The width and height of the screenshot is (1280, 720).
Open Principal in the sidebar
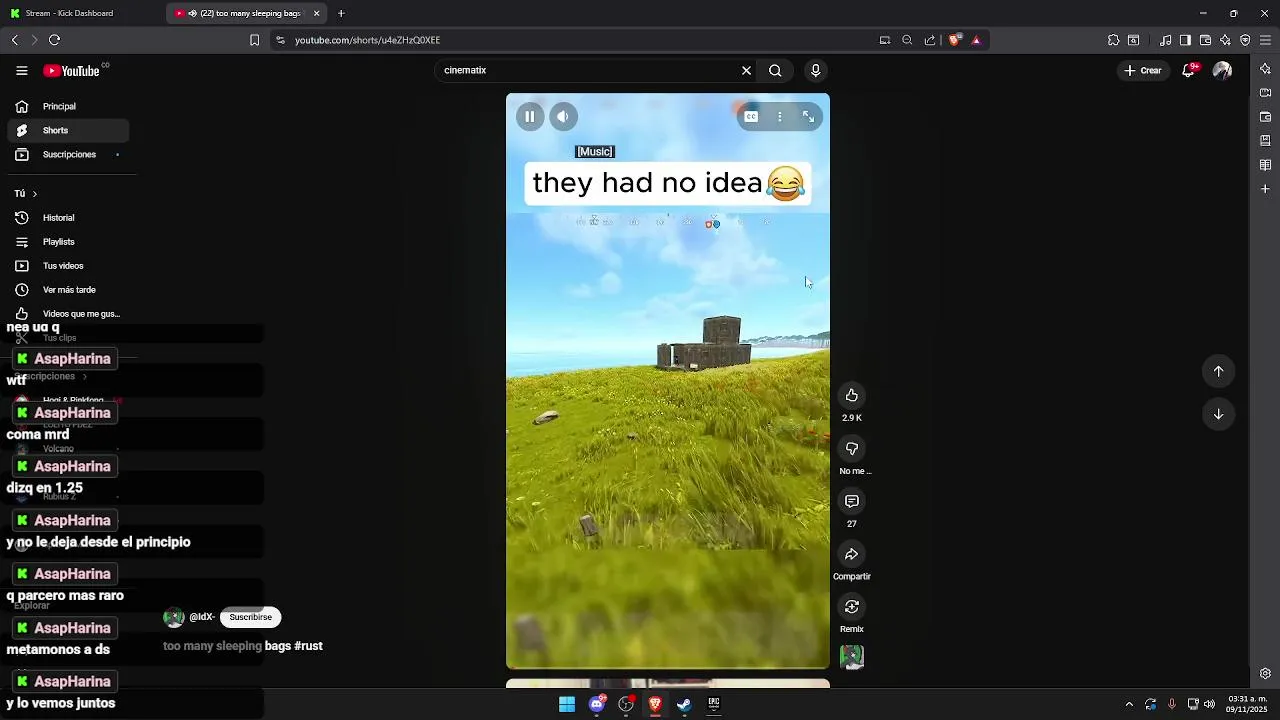pos(68,106)
